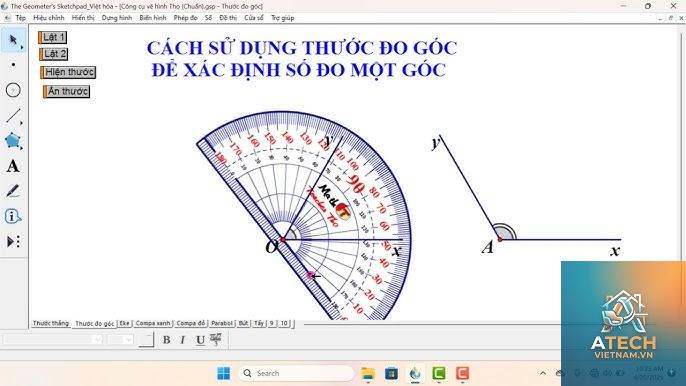
Task: Select the Compass circle tool
Action: (13, 90)
